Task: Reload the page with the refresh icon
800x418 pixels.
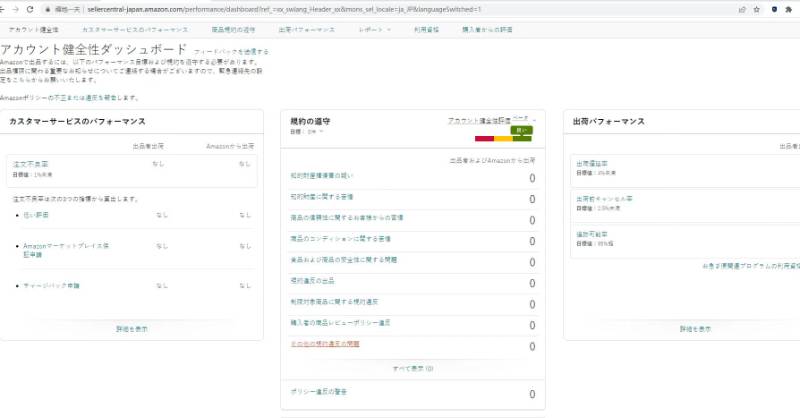Action: point(30,9)
